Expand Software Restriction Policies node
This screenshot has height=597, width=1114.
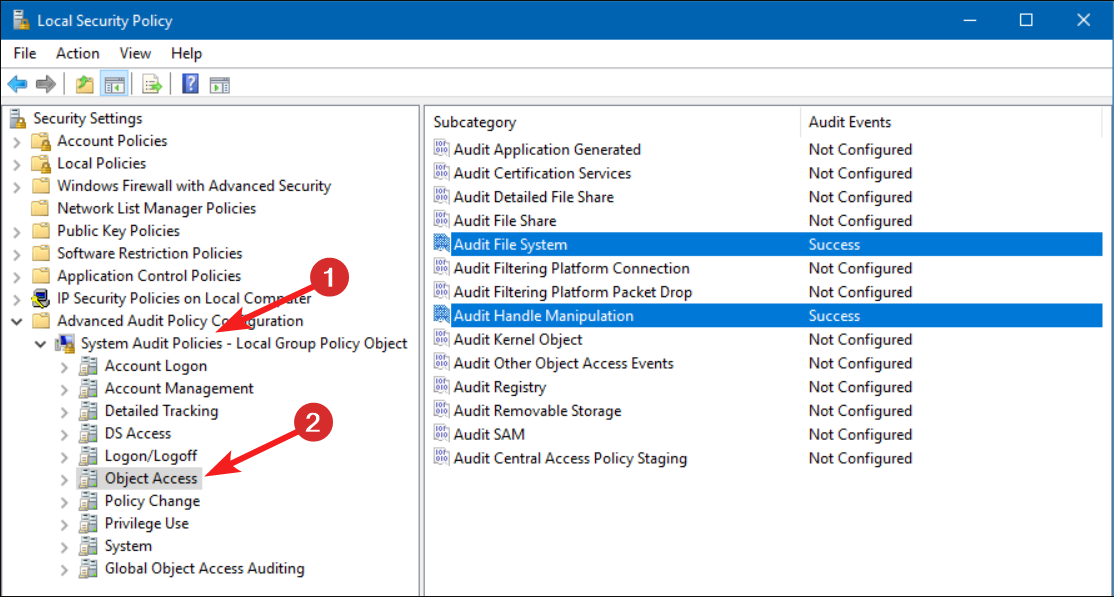click(x=17, y=254)
